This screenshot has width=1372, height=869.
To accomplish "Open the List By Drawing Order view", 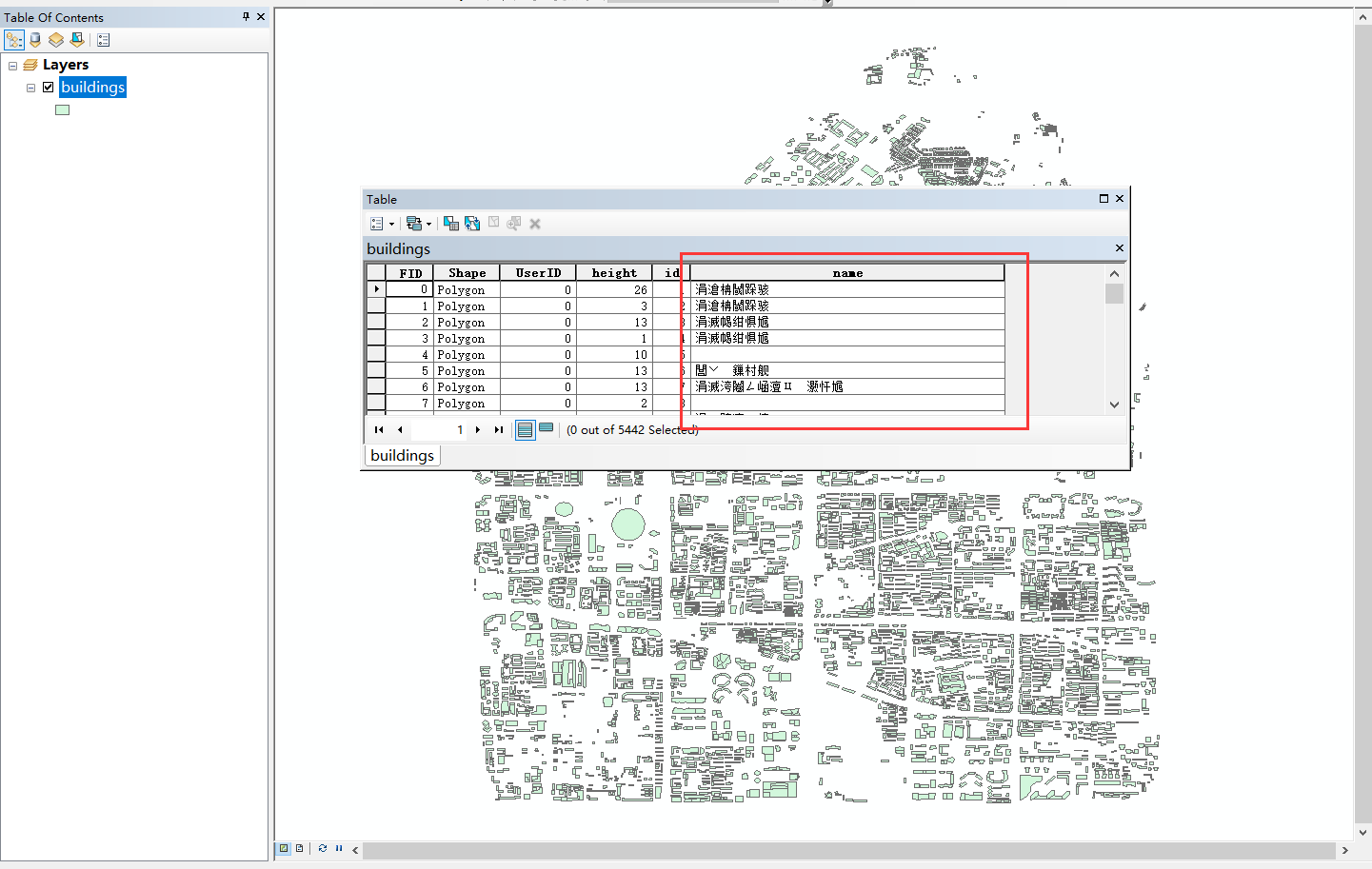I will 14,39.
